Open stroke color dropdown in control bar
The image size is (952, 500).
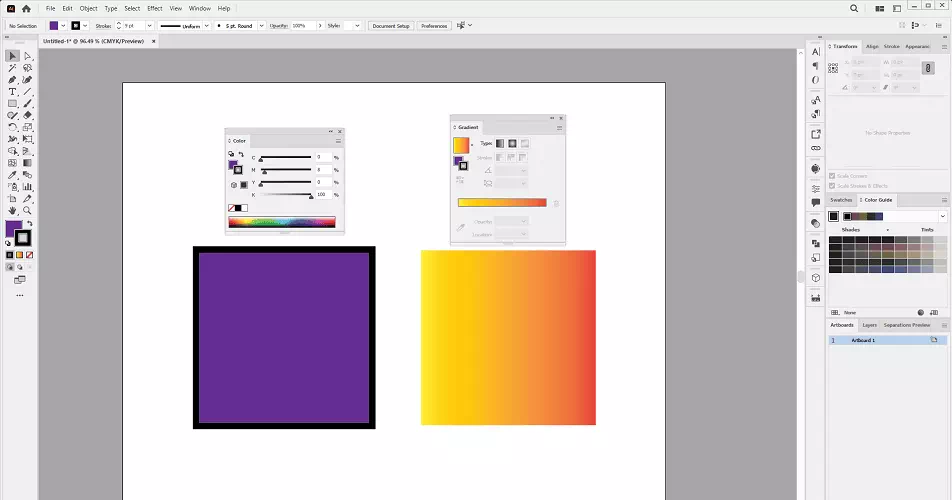coord(85,25)
